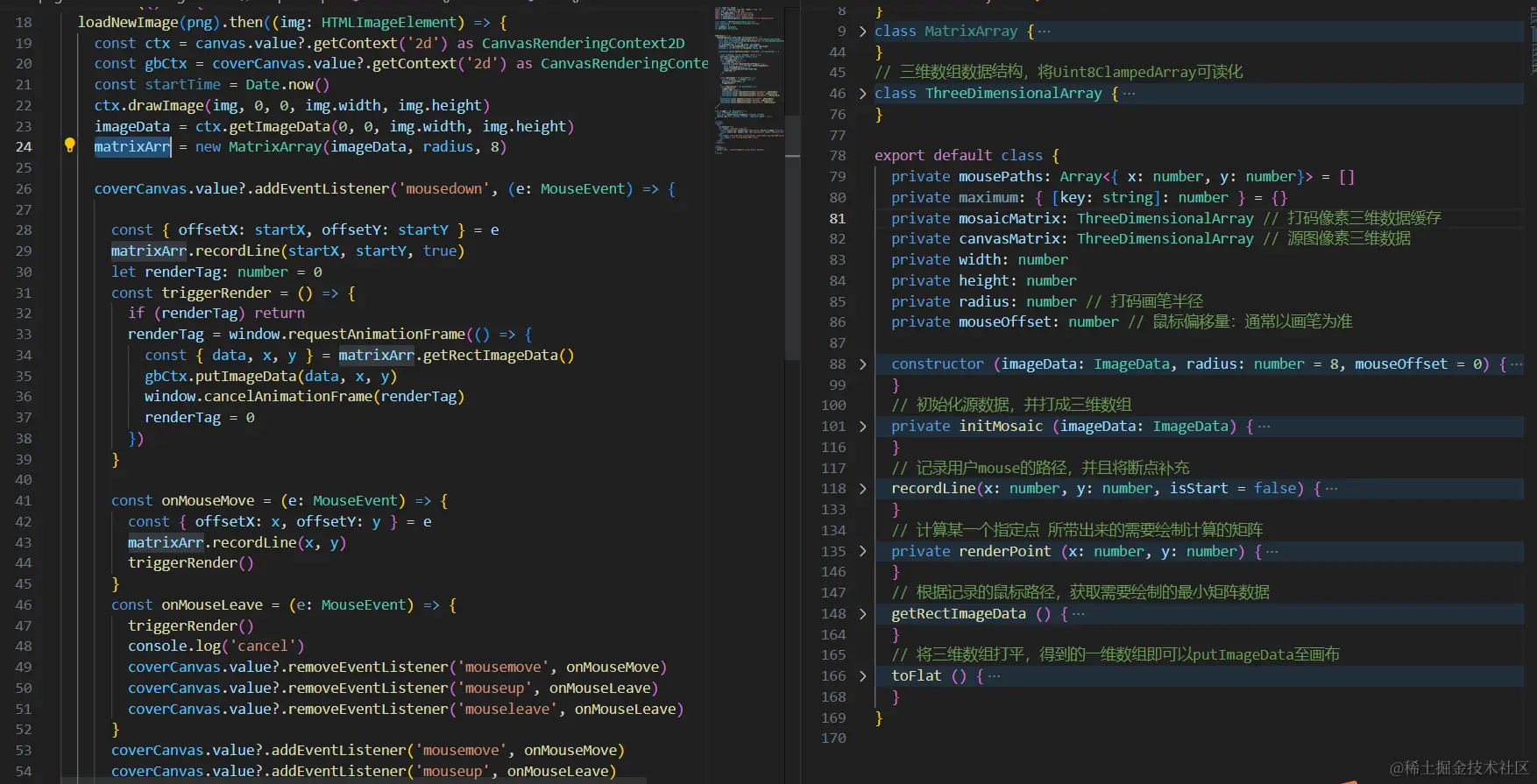Click line number 24 in left gutter
Screen dimensions: 1537x784
pyautogui.click(x=24, y=147)
